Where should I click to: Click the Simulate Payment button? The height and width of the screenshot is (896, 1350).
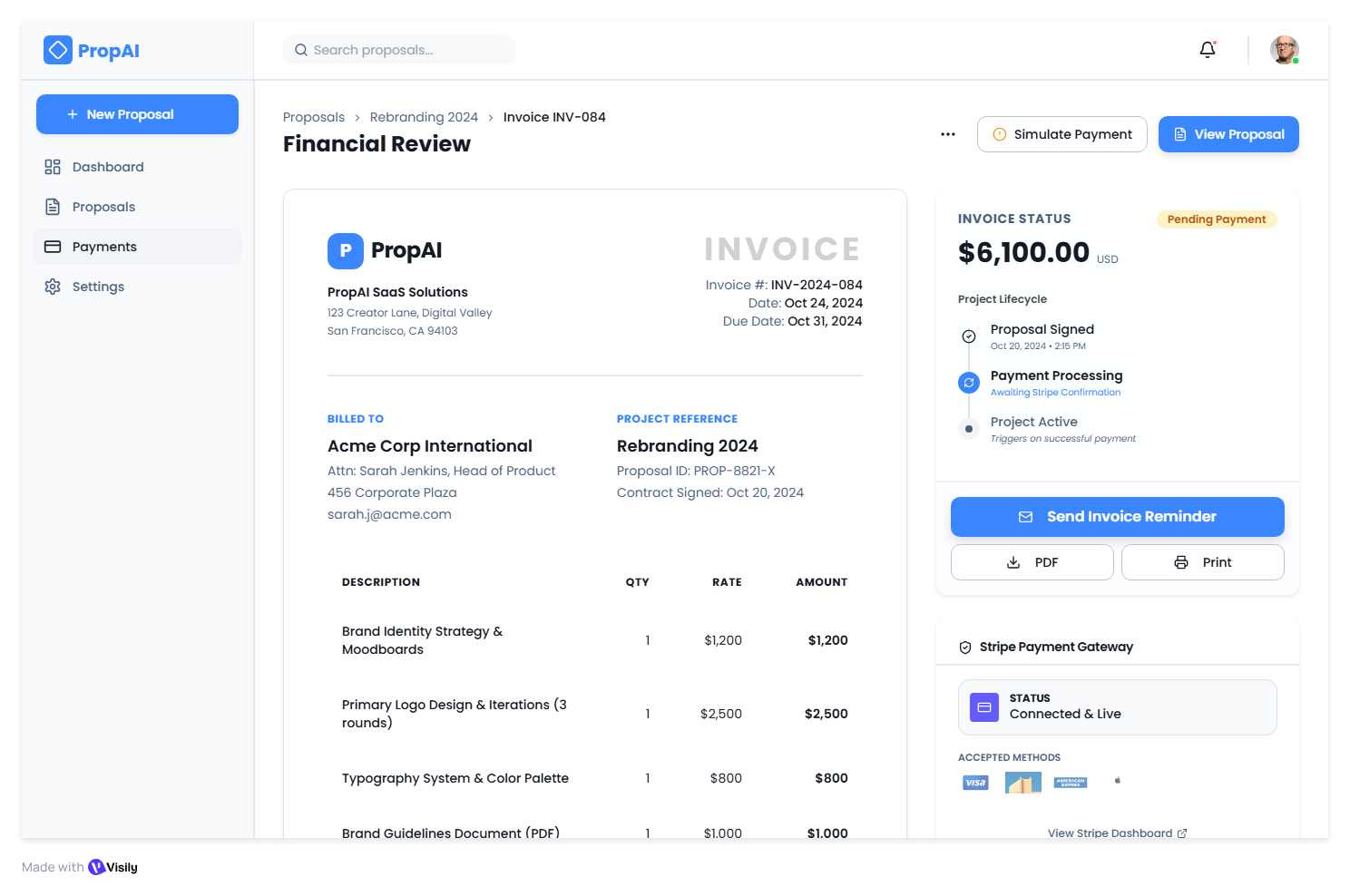(x=1061, y=134)
